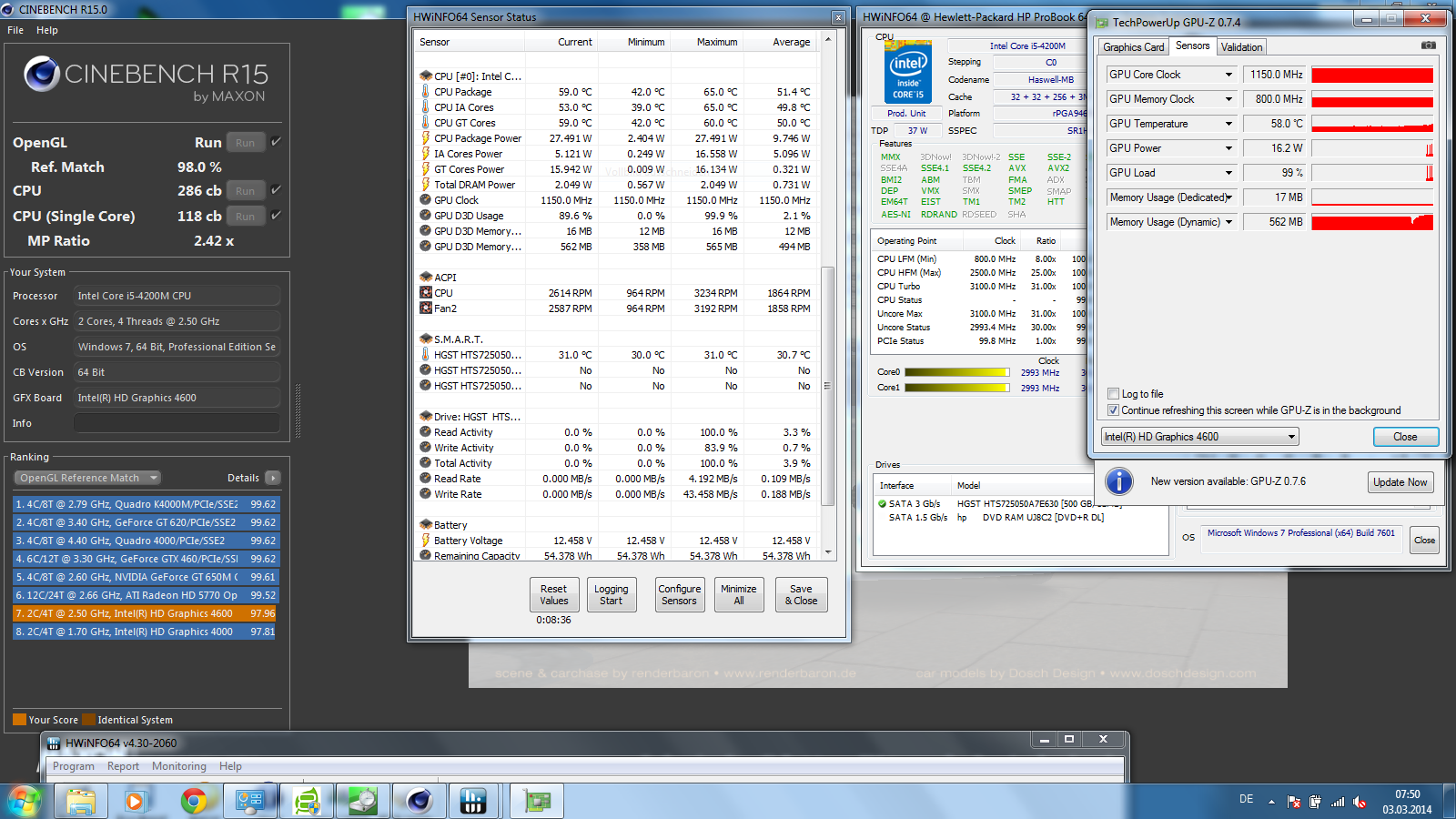Viewport: 1456px width, 819px height.
Task: Click the GPU Temperature history graph
Action: coord(1372,124)
